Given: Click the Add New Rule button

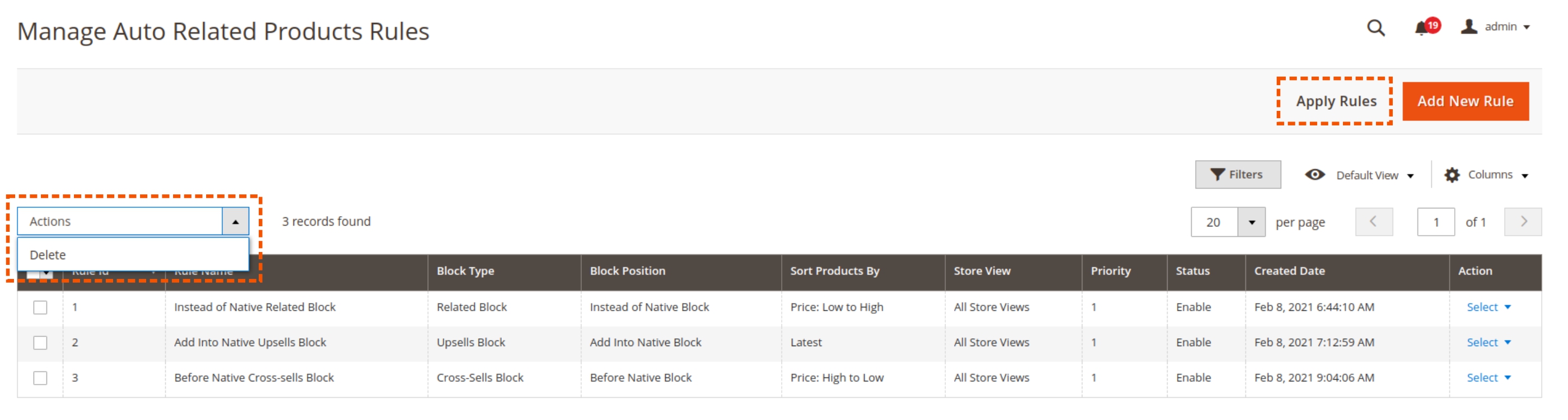Looking at the screenshot, I should coord(1465,102).
